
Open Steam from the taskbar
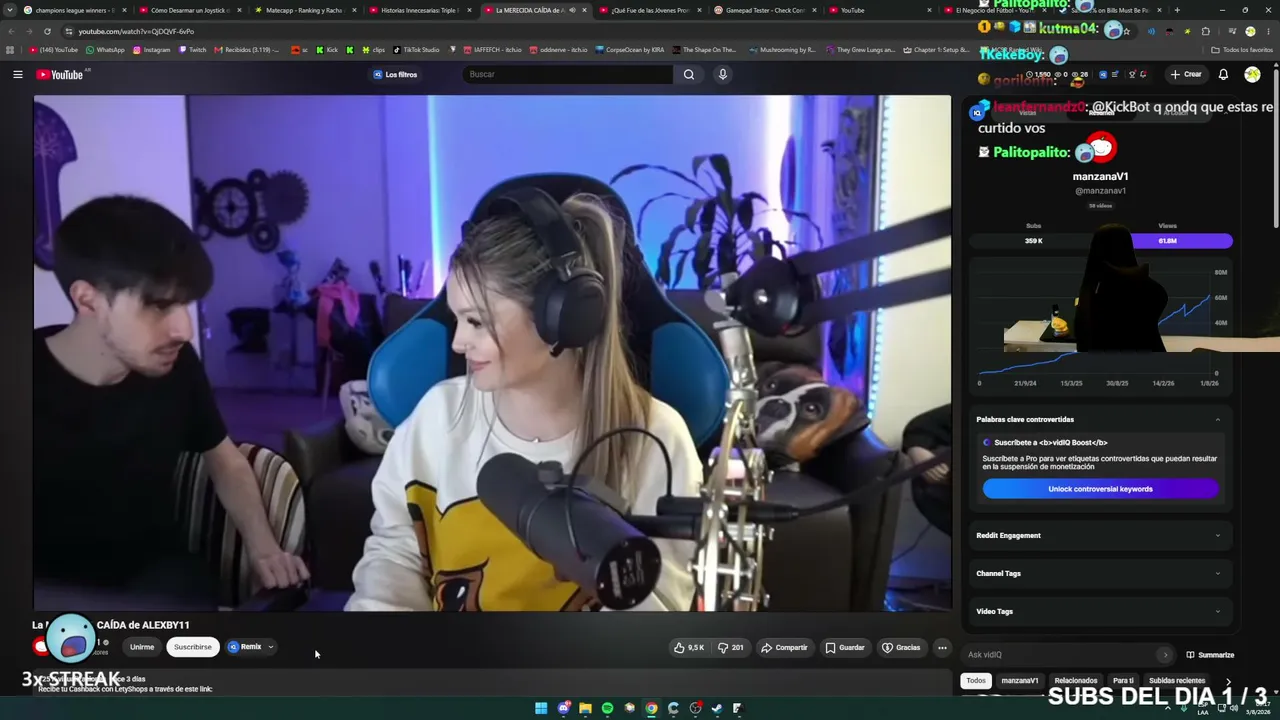click(717, 708)
